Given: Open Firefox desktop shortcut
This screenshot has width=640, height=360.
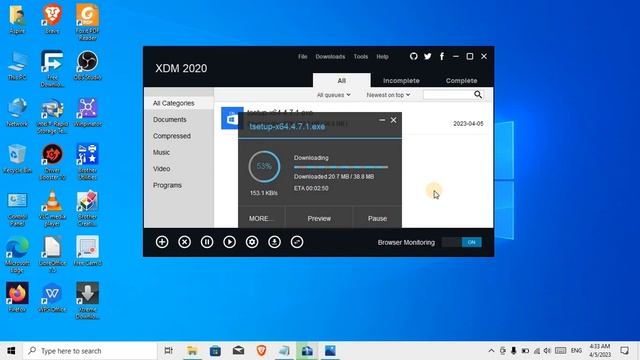Looking at the screenshot, I should [x=17, y=297].
